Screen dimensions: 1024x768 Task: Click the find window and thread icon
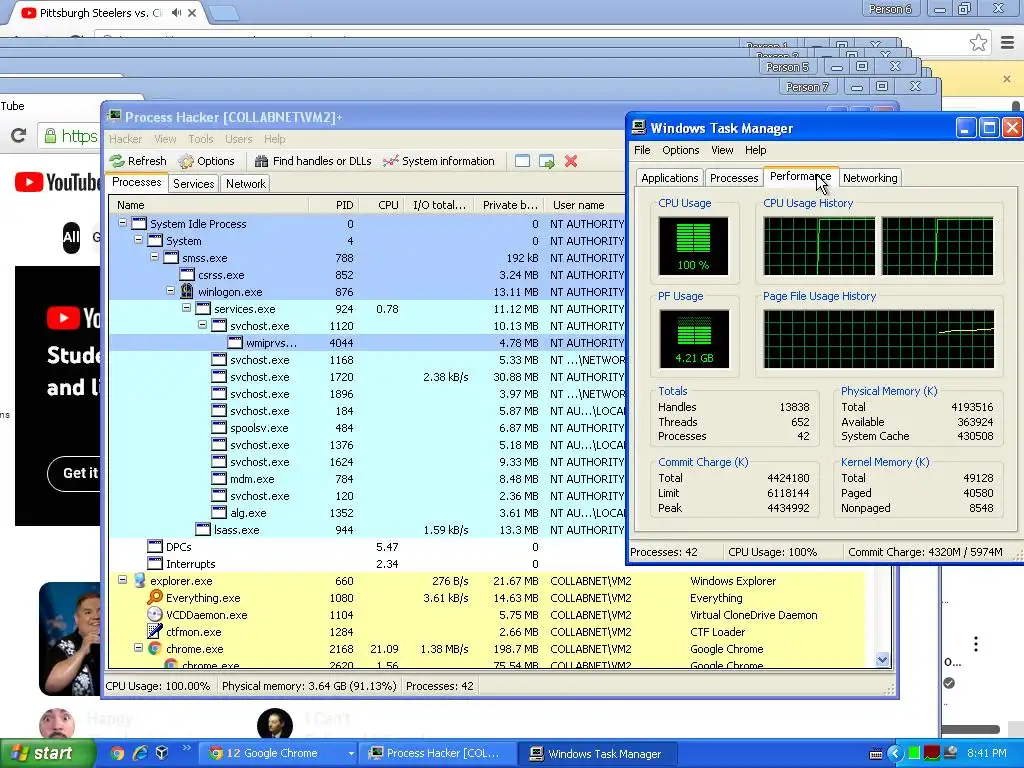(x=547, y=161)
